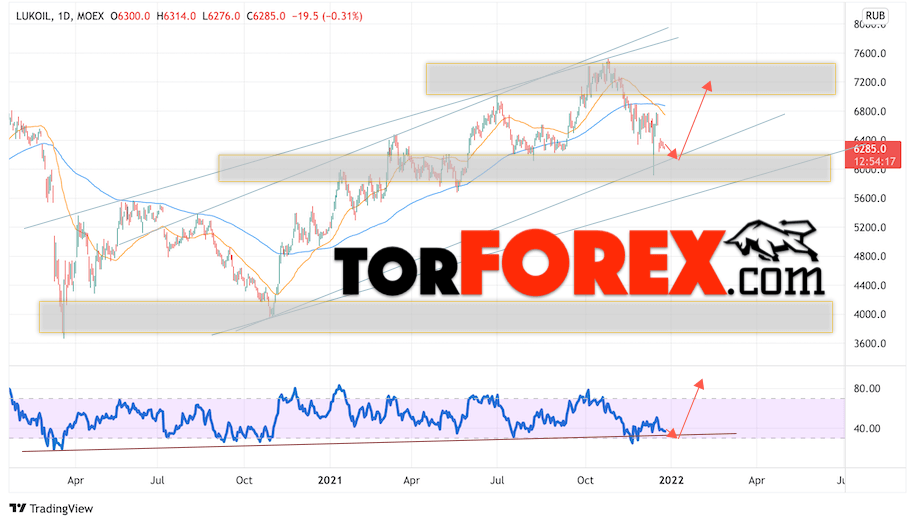Click the 2022 time axis label
Image resolution: width=915 pixels, height=524 pixels.
[671, 480]
